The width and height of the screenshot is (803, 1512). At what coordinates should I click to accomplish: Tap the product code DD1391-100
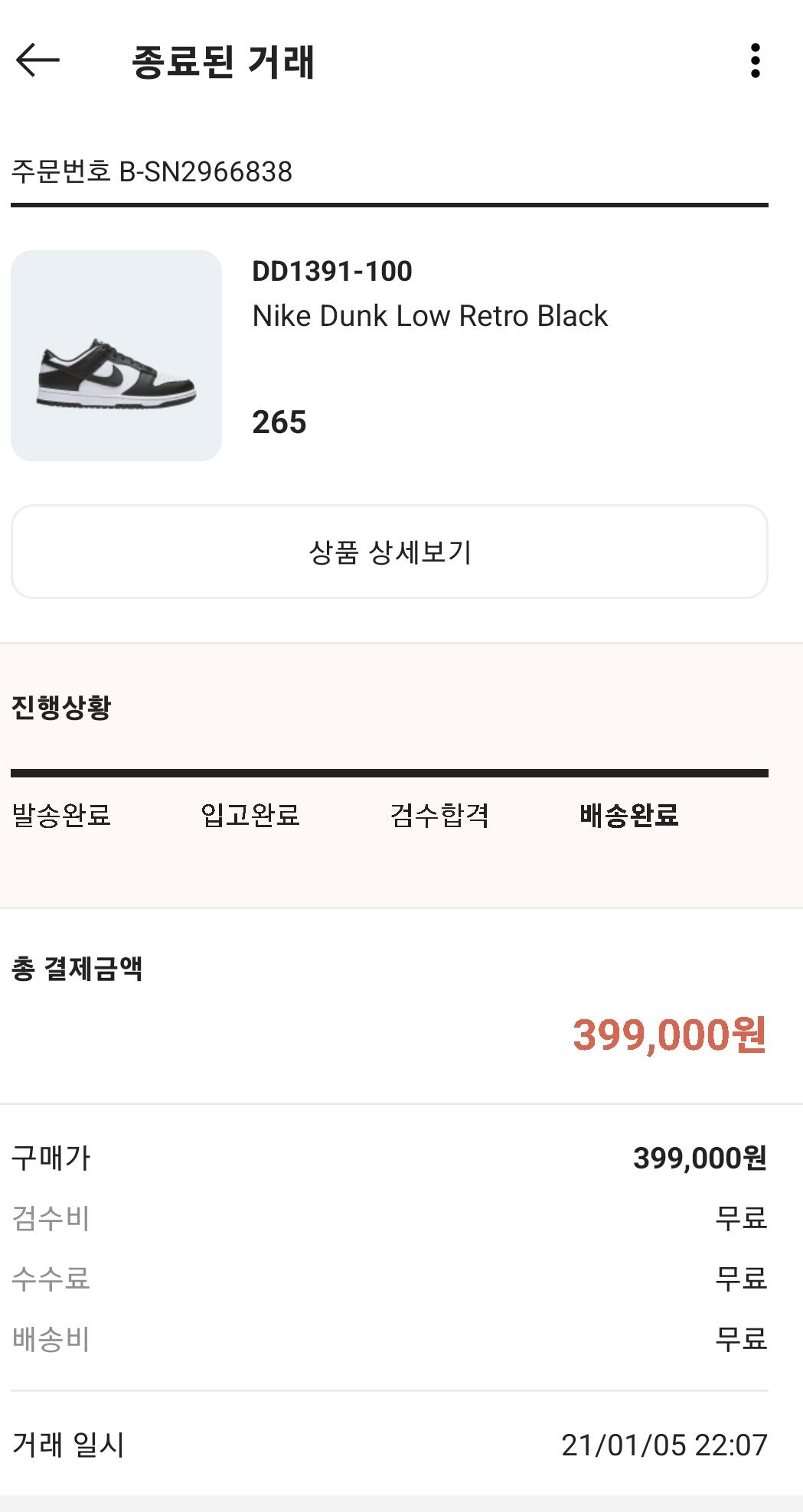332,271
